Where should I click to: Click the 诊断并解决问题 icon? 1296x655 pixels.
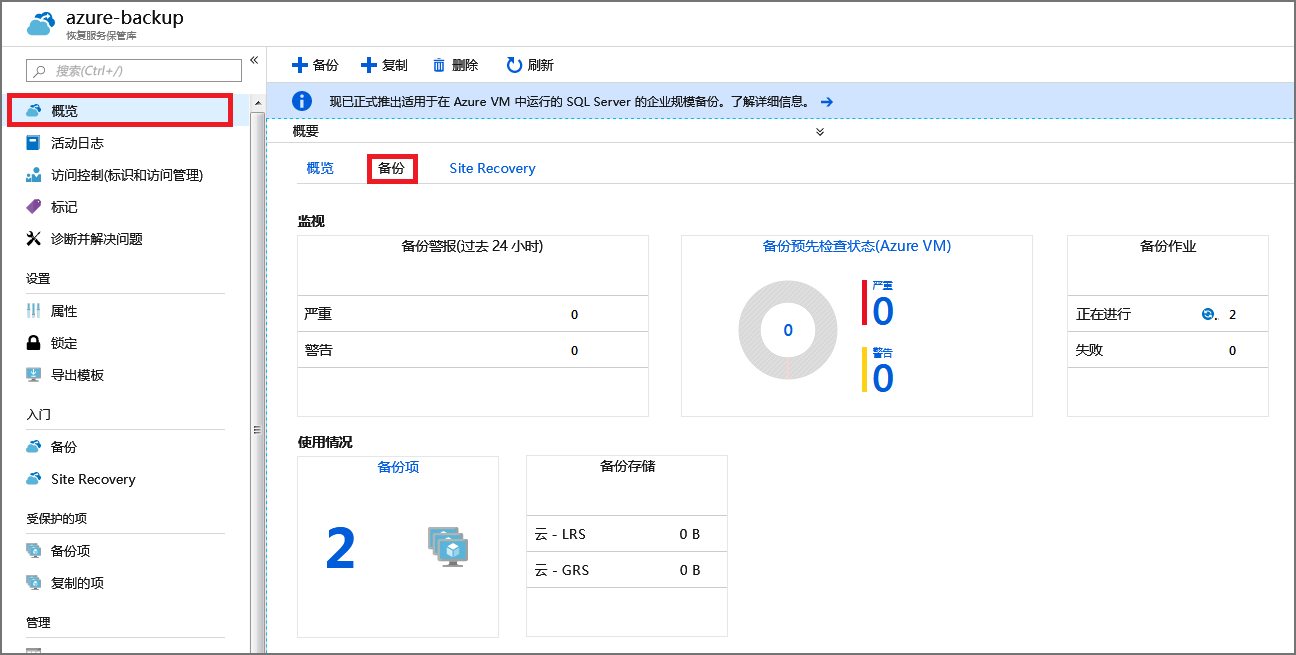pos(33,238)
